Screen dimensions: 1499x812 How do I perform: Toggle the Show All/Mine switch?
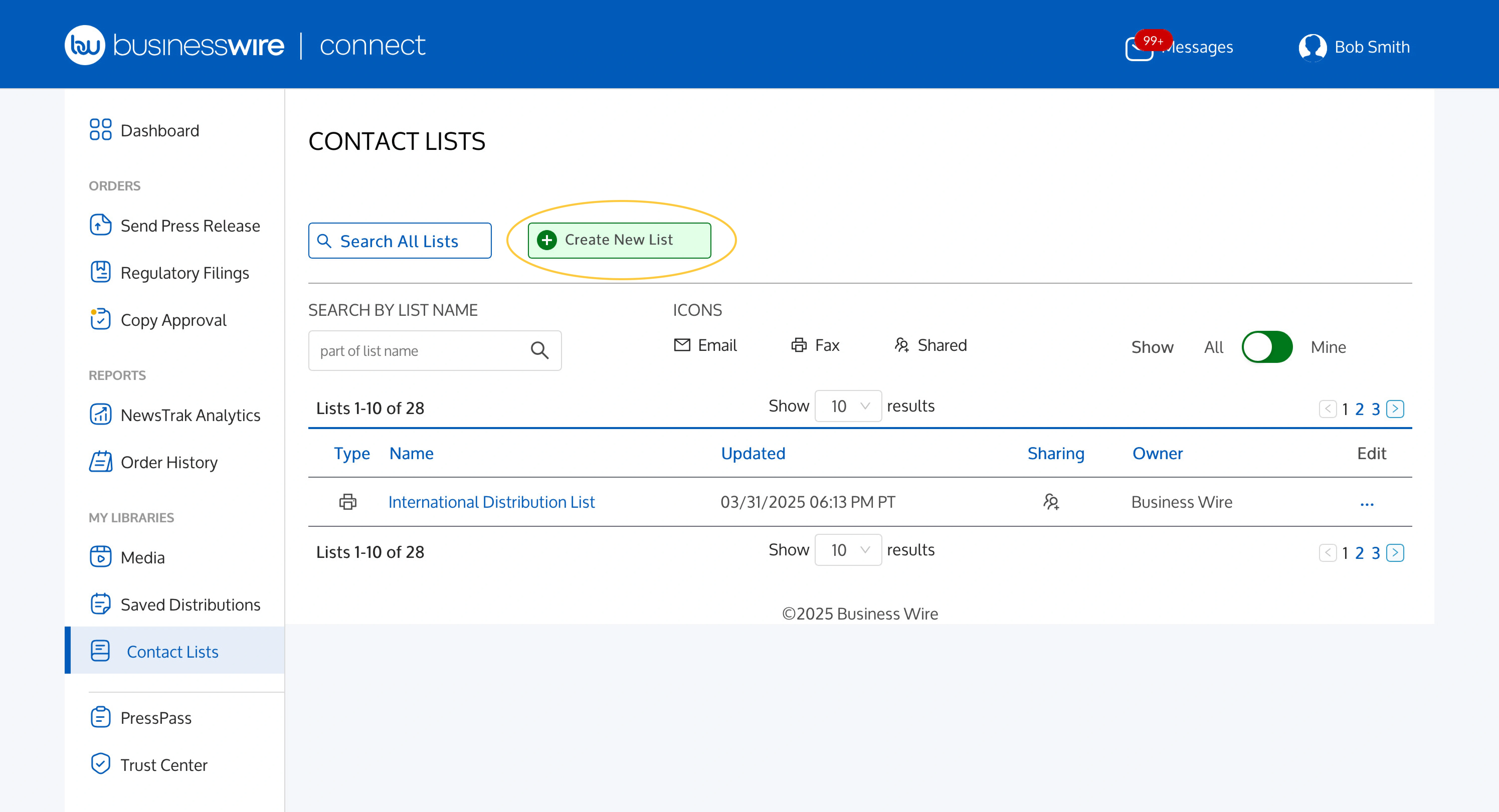(x=1267, y=347)
